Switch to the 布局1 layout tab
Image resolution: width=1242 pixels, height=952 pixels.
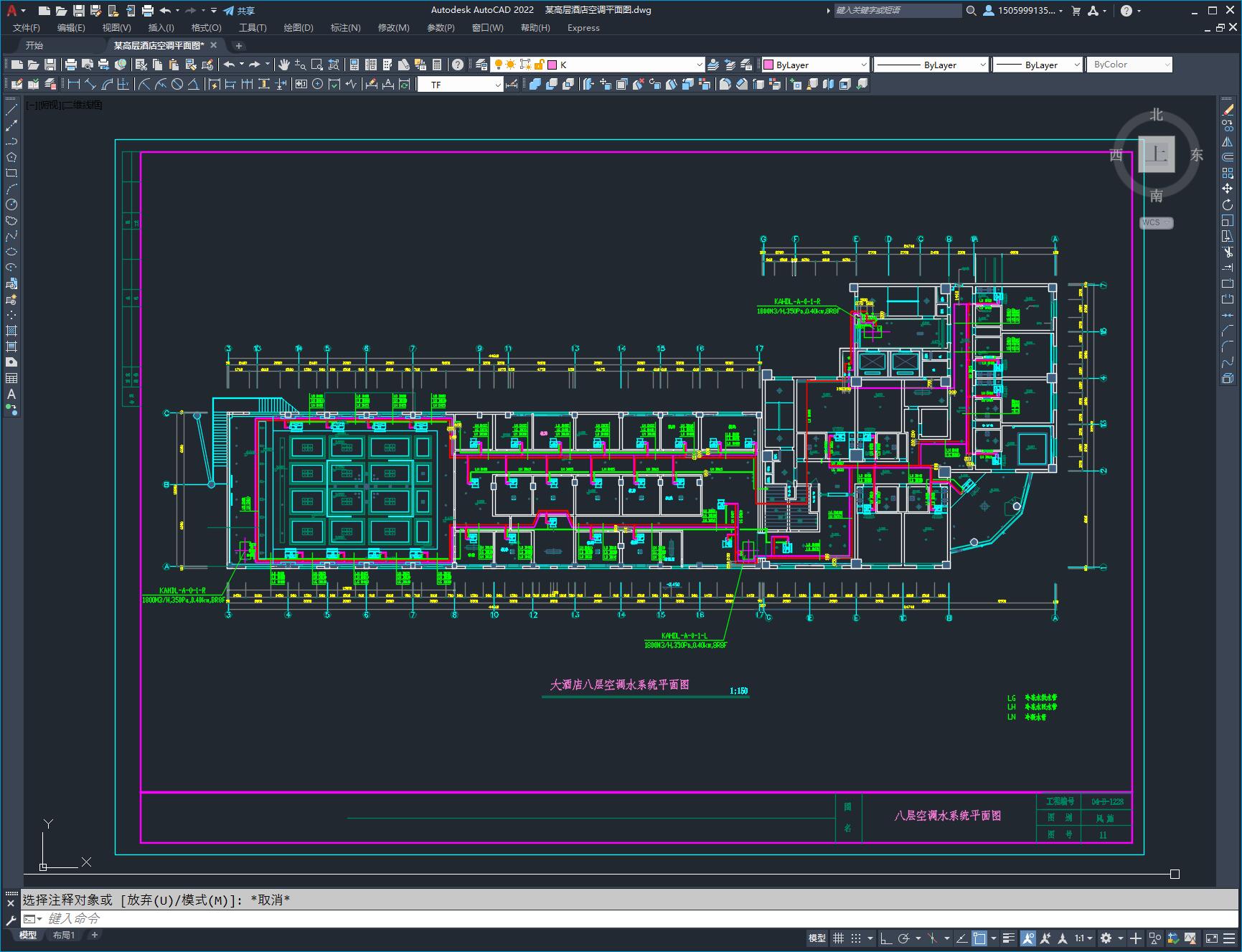[64, 935]
